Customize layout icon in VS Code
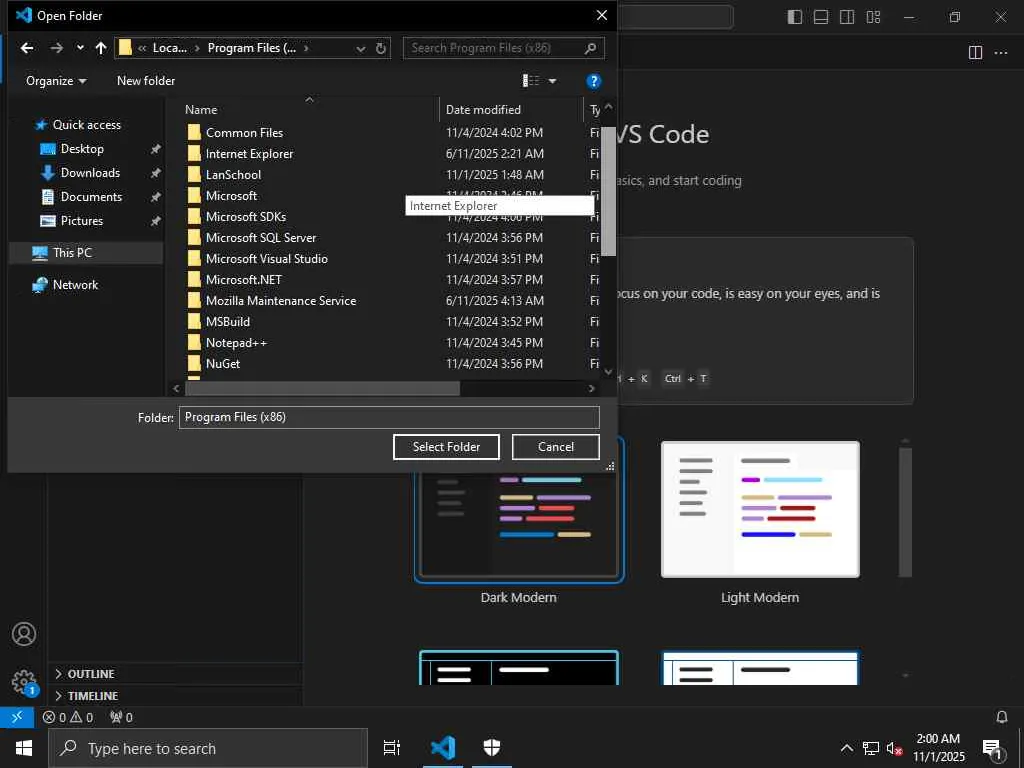The height and width of the screenshot is (768, 1024). tap(873, 17)
